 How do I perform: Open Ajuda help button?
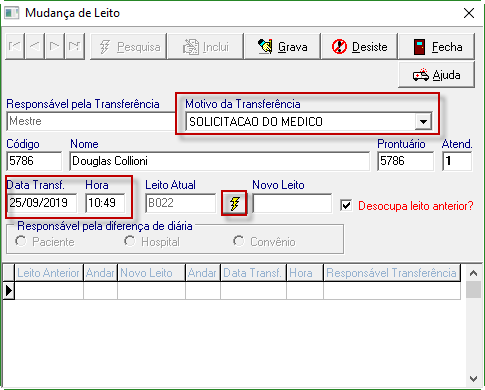pos(436,75)
